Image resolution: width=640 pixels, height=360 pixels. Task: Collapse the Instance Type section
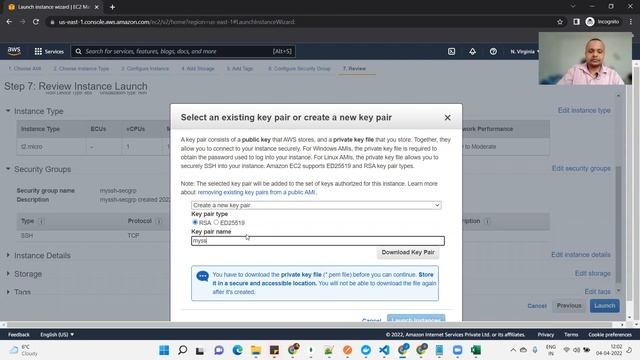click(8, 111)
